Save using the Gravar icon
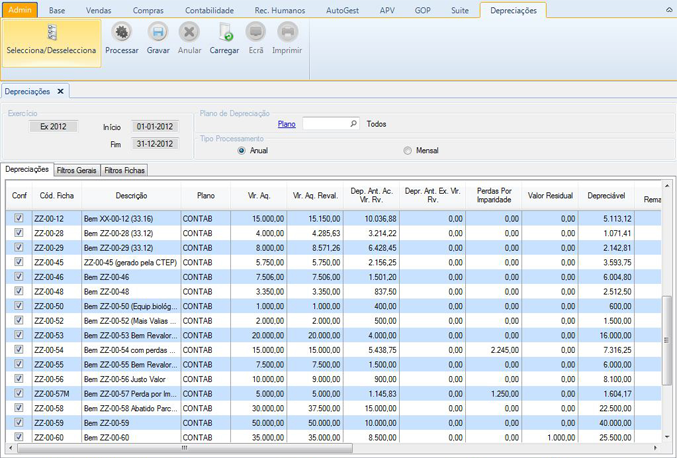 pos(158,33)
